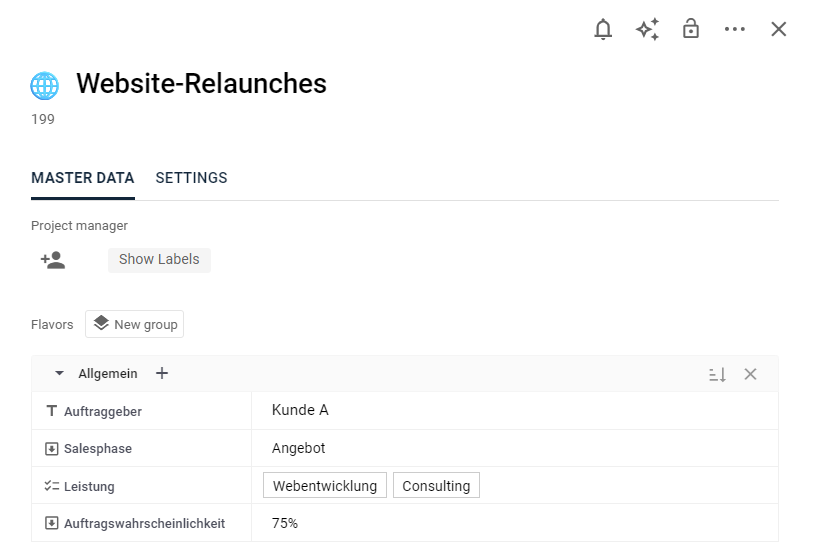Click the Flavors label
Viewport: 822px width, 551px height.
[x=52, y=325]
